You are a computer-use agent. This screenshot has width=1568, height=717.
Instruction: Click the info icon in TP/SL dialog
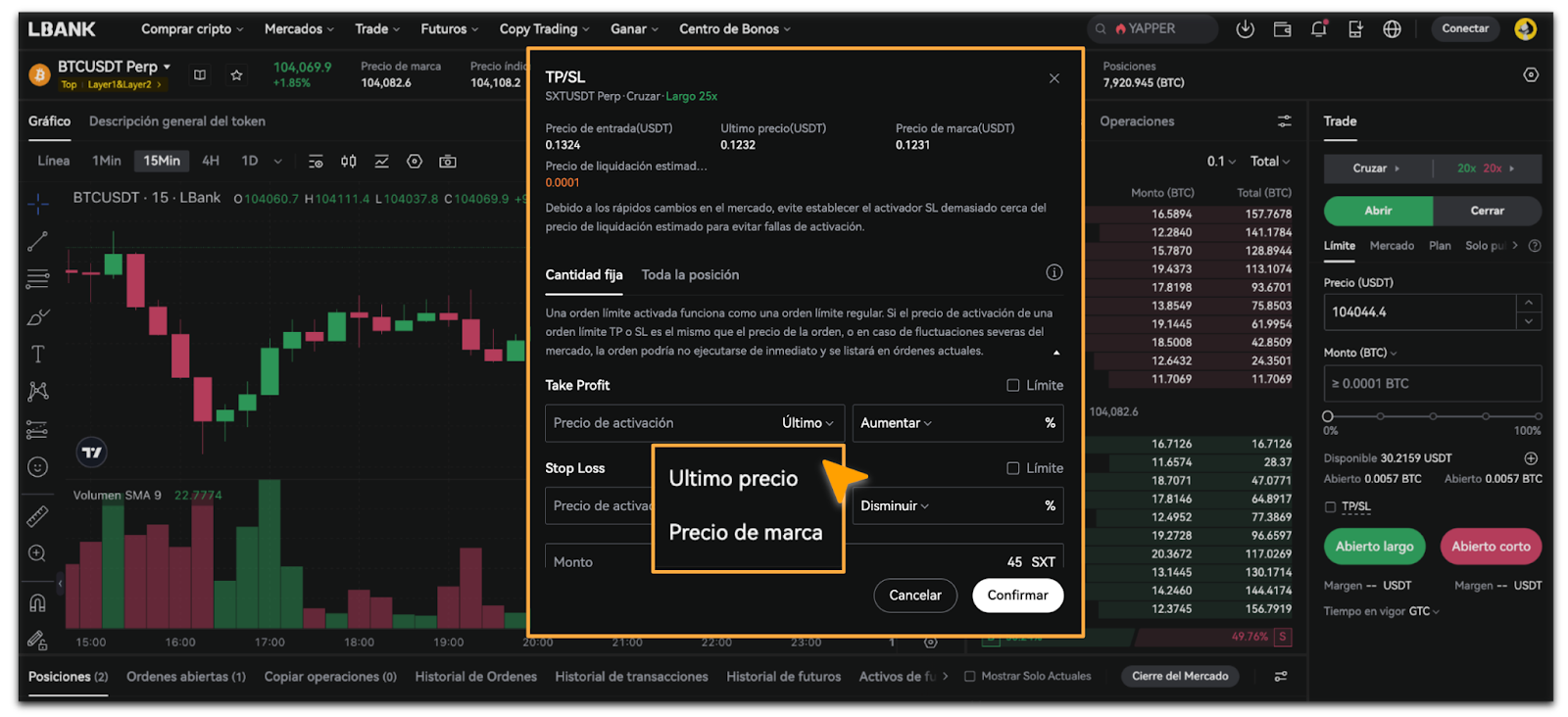tap(1053, 272)
